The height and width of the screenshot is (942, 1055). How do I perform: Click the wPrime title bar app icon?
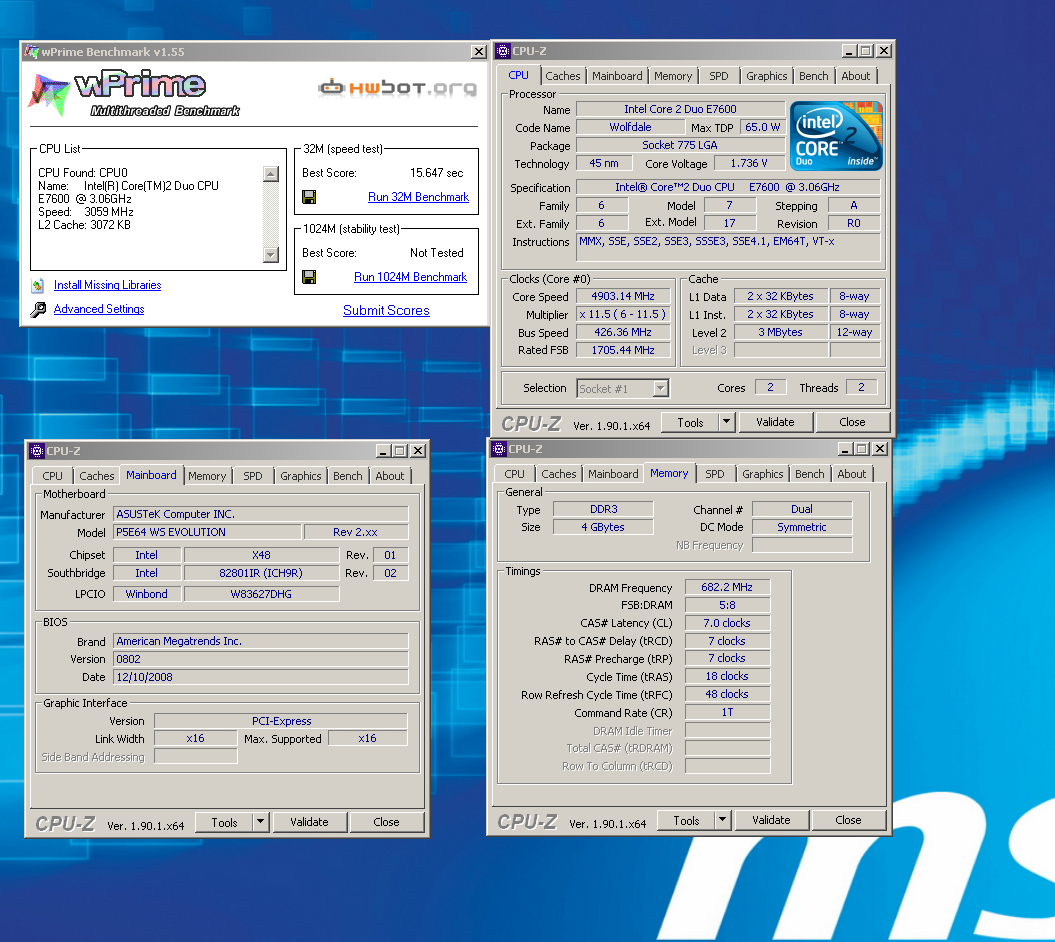(31, 52)
